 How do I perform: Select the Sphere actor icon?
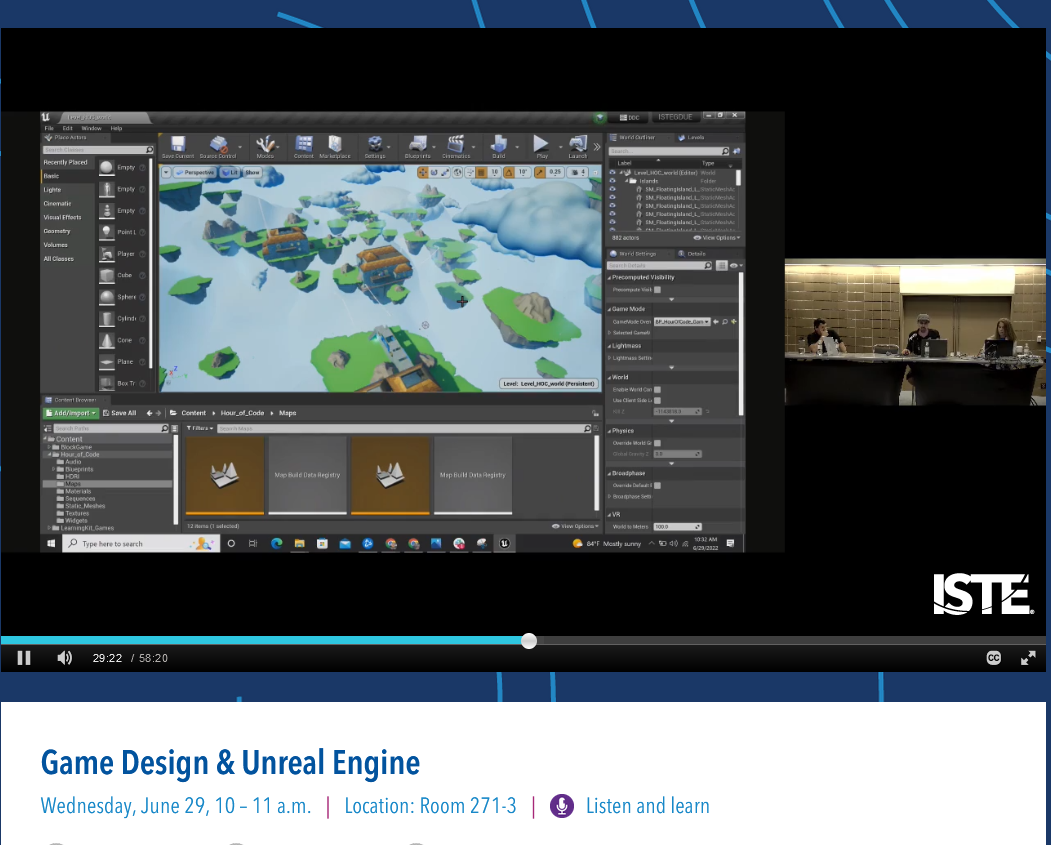(107, 297)
